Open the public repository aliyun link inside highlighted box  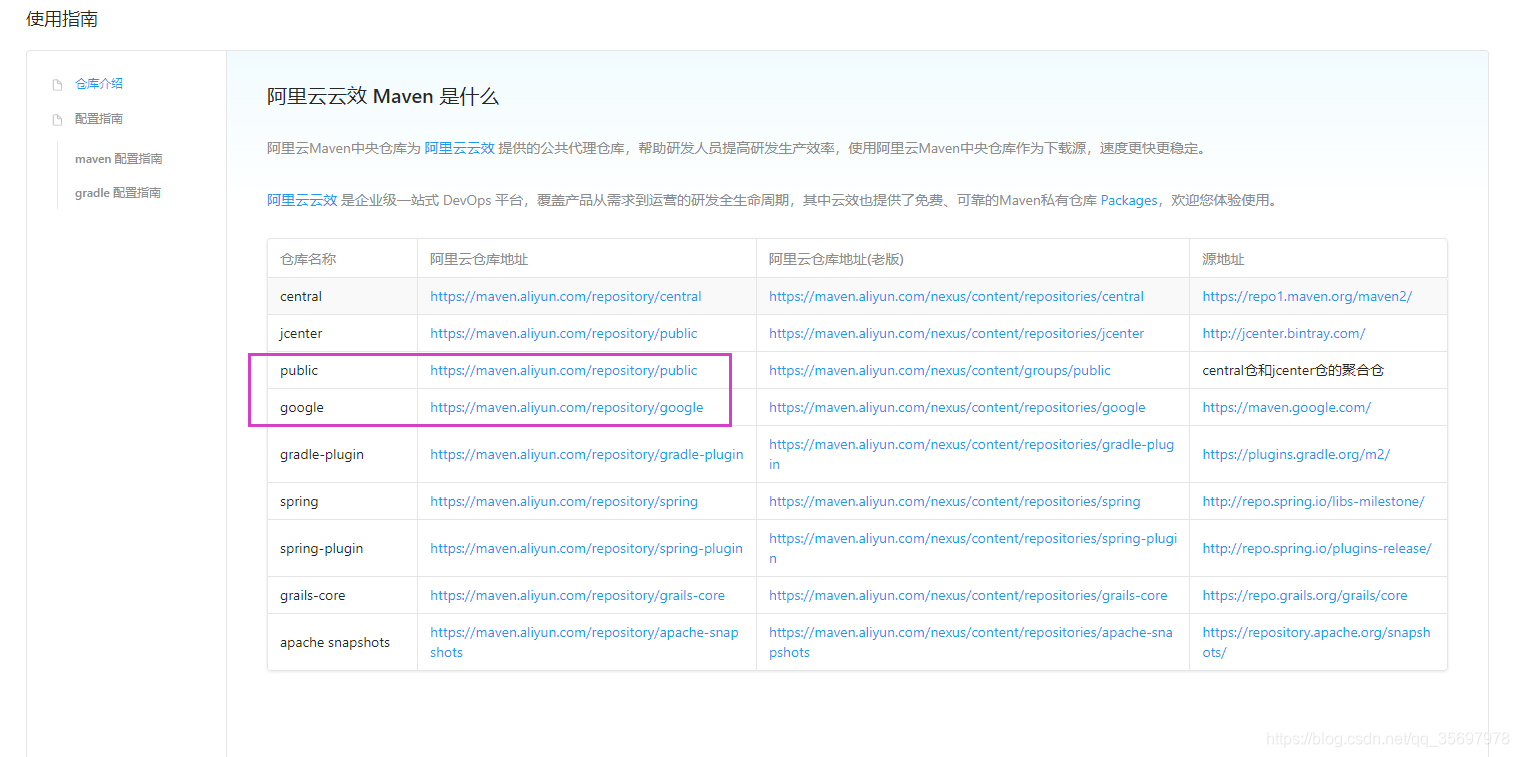tap(563, 370)
